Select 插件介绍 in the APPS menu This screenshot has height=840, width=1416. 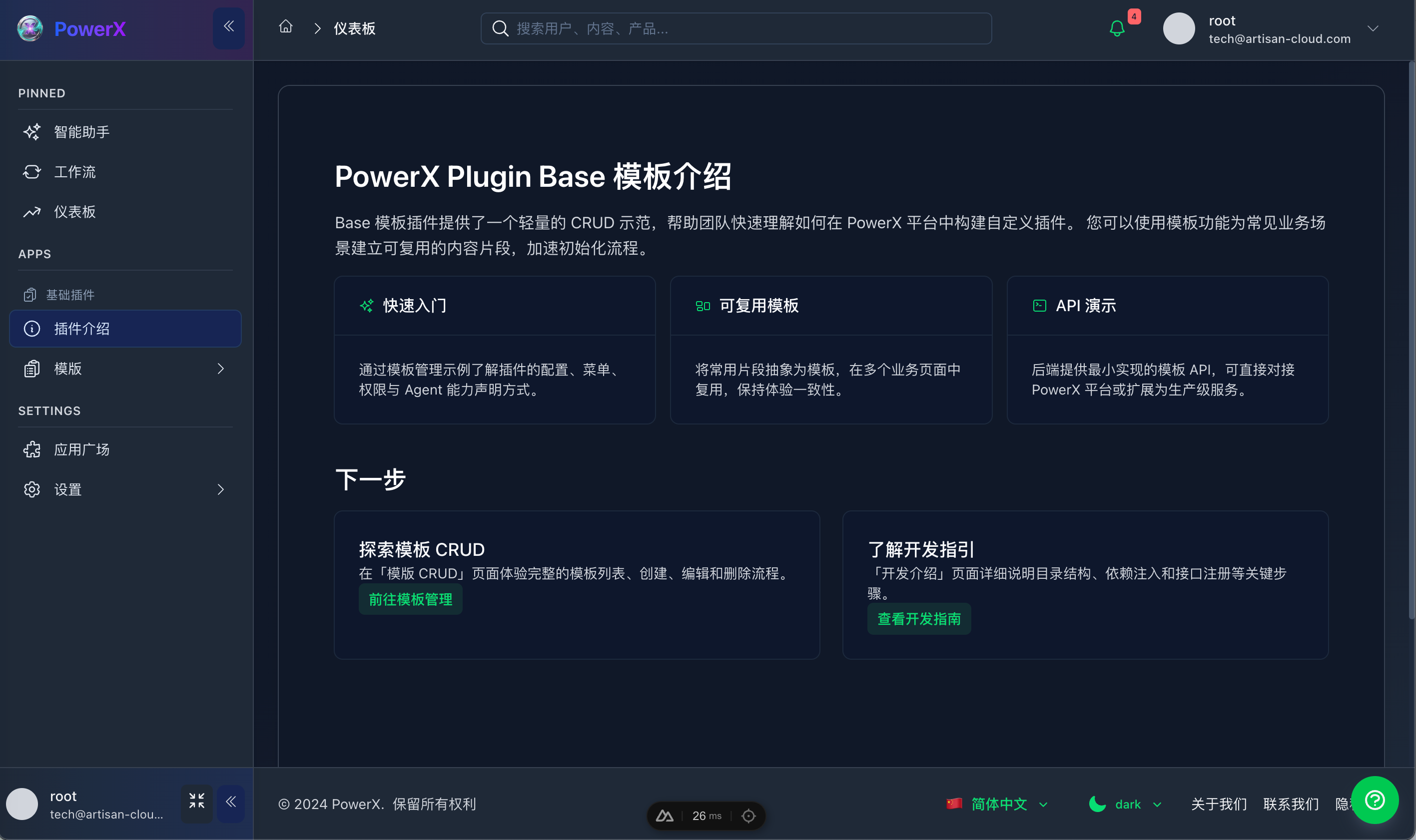(82, 328)
